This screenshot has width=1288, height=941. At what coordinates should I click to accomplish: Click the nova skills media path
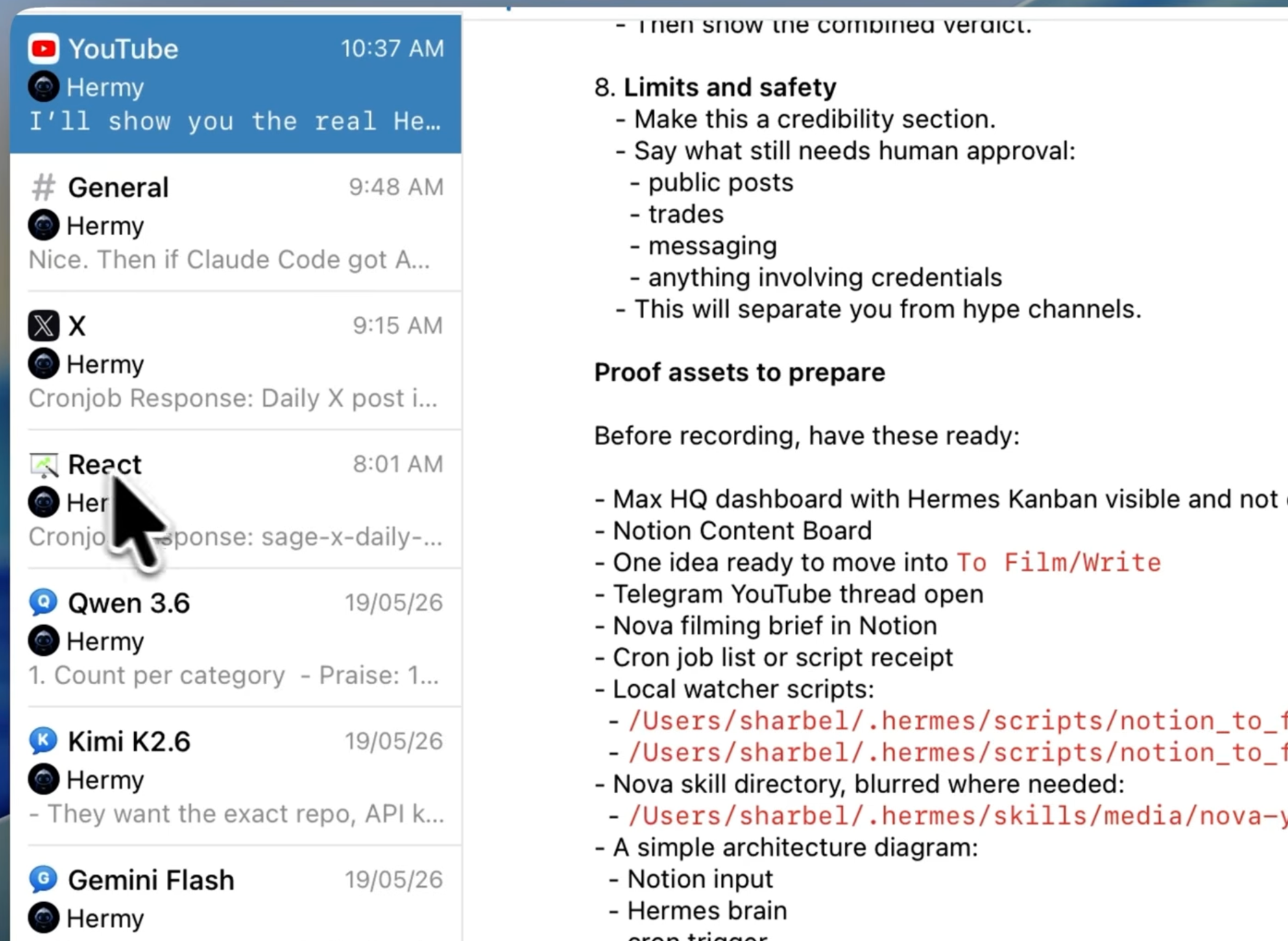tap(957, 816)
